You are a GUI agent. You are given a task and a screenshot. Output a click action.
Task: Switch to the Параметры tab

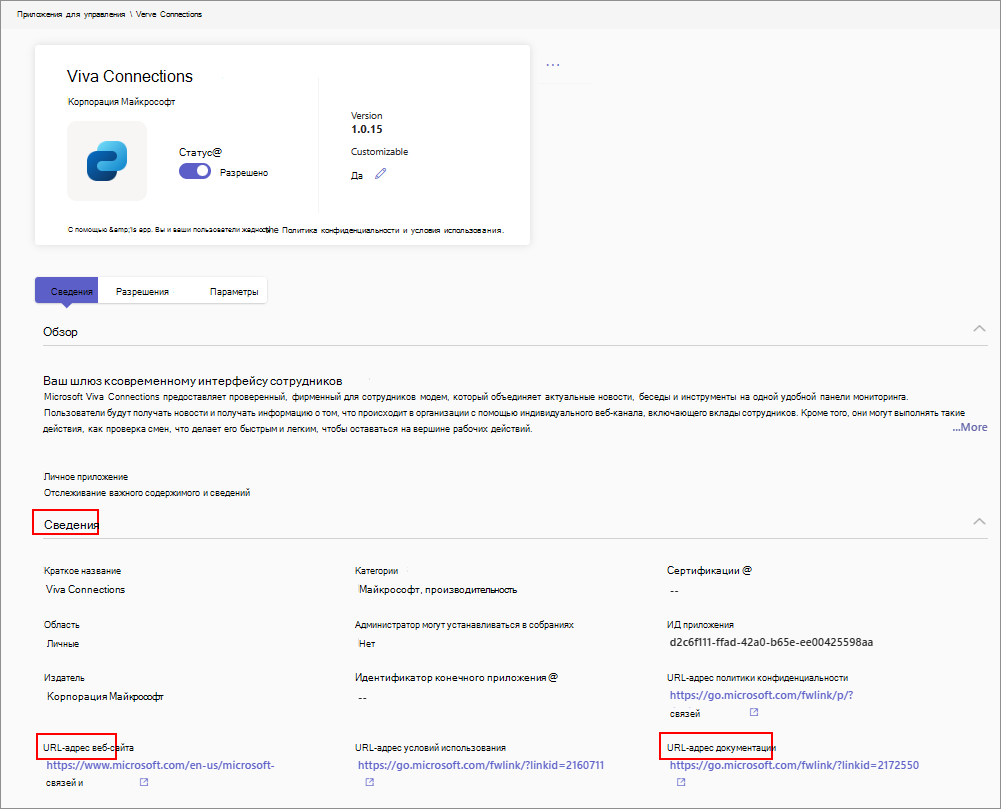pyautogui.click(x=234, y=291)
